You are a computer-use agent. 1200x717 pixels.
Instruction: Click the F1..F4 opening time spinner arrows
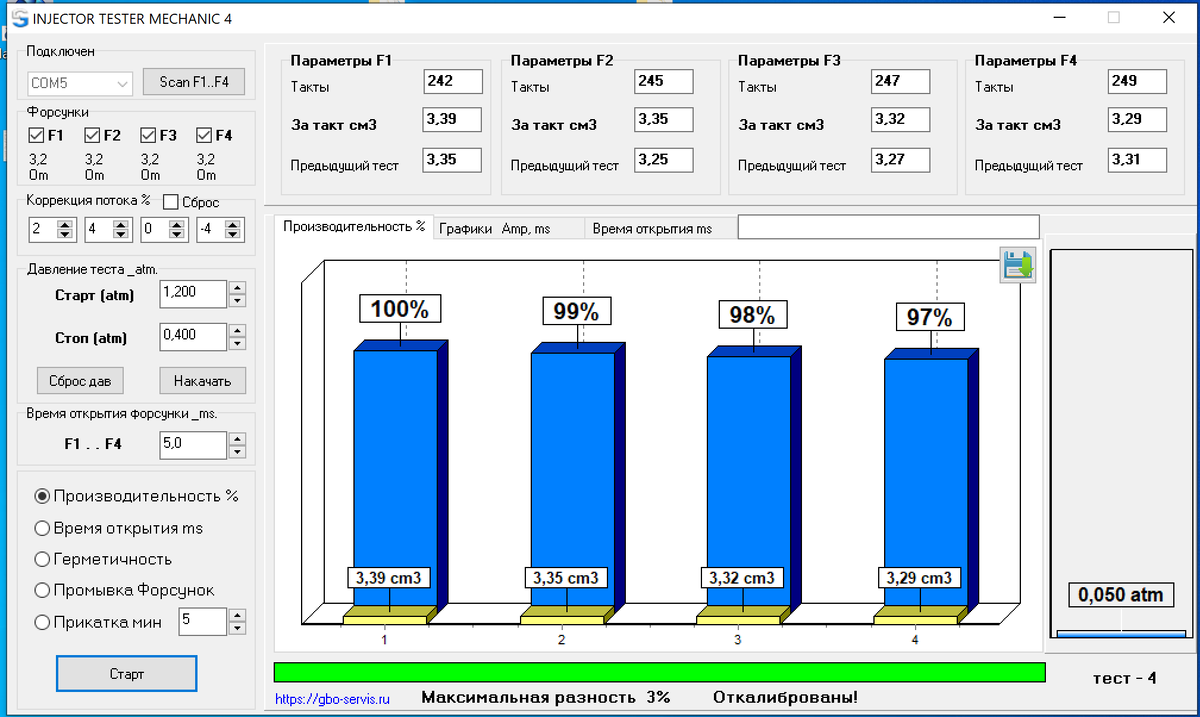point(237,445)
